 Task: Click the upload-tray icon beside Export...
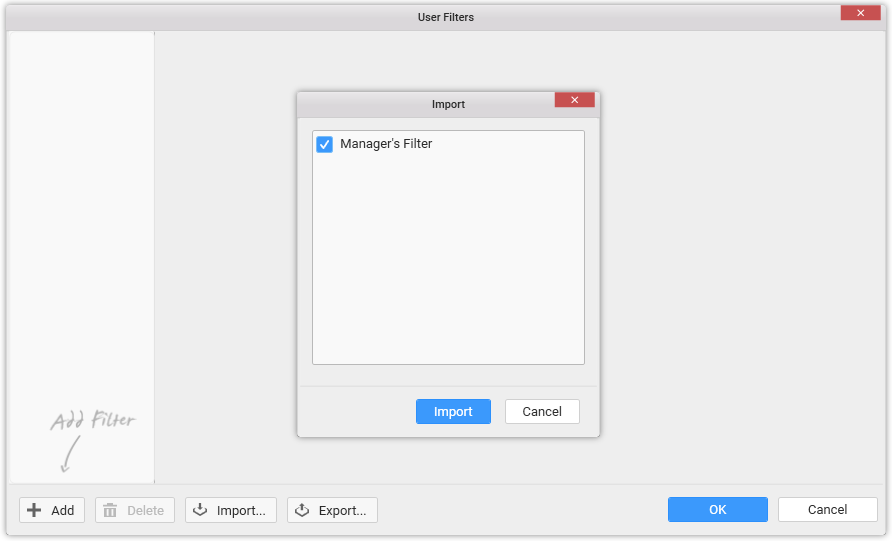[302, 510]
